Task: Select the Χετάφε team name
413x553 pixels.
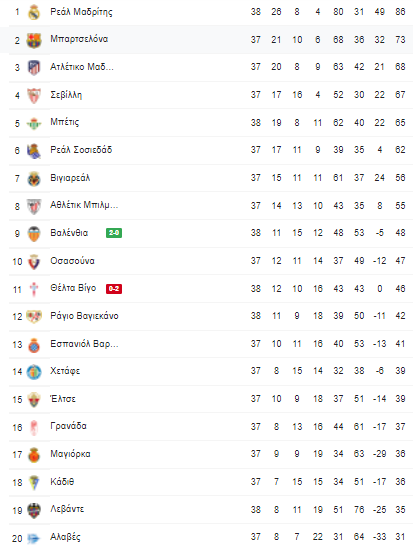Action: [x=65, y=371]
